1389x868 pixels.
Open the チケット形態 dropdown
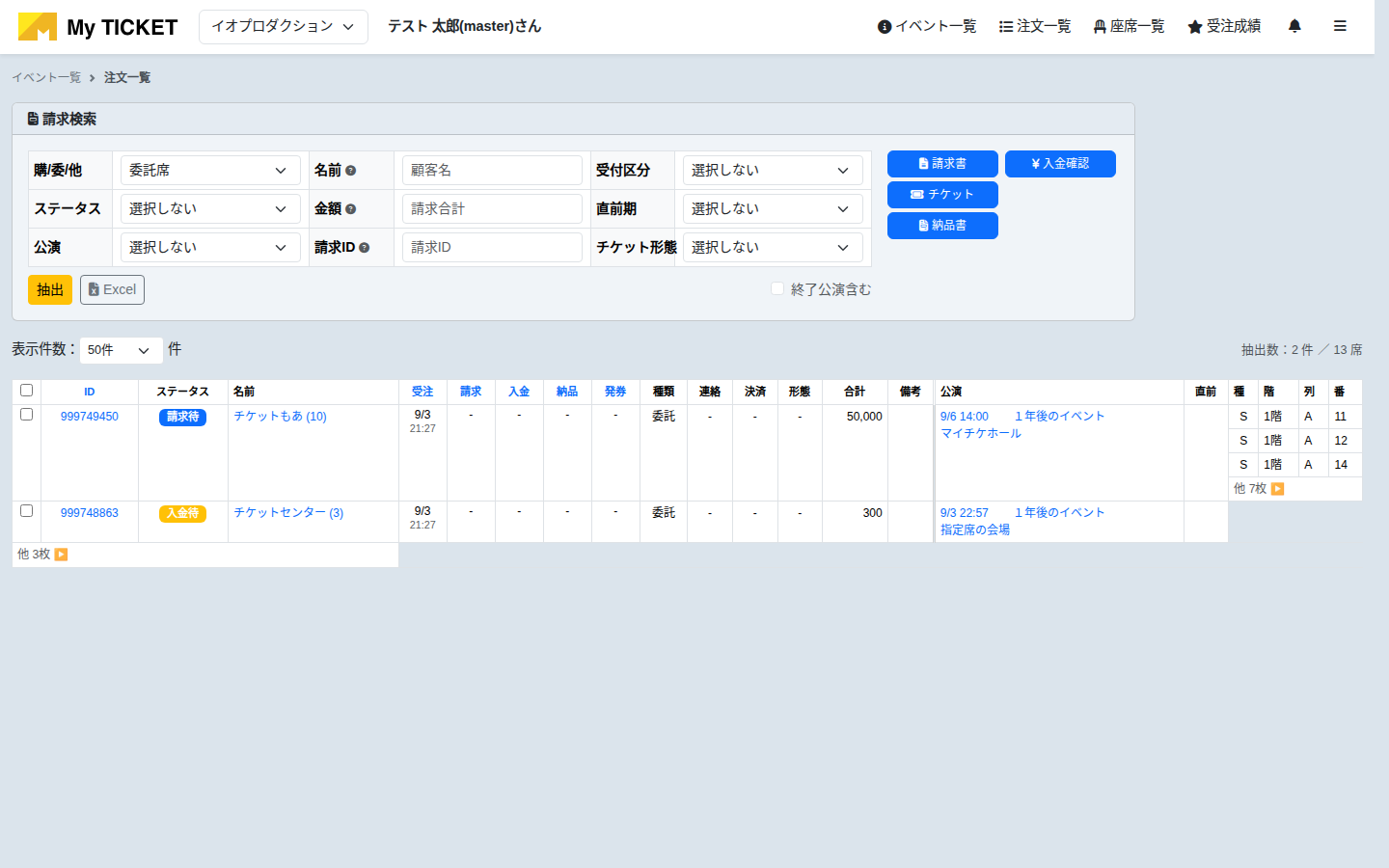click(x=773, y=247)
